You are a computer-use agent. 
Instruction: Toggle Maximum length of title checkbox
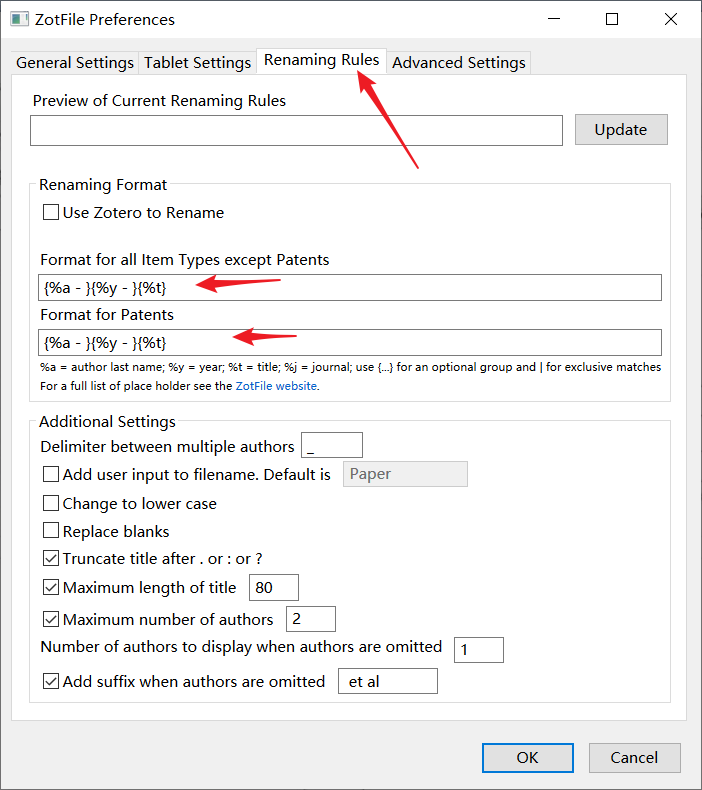51,587
